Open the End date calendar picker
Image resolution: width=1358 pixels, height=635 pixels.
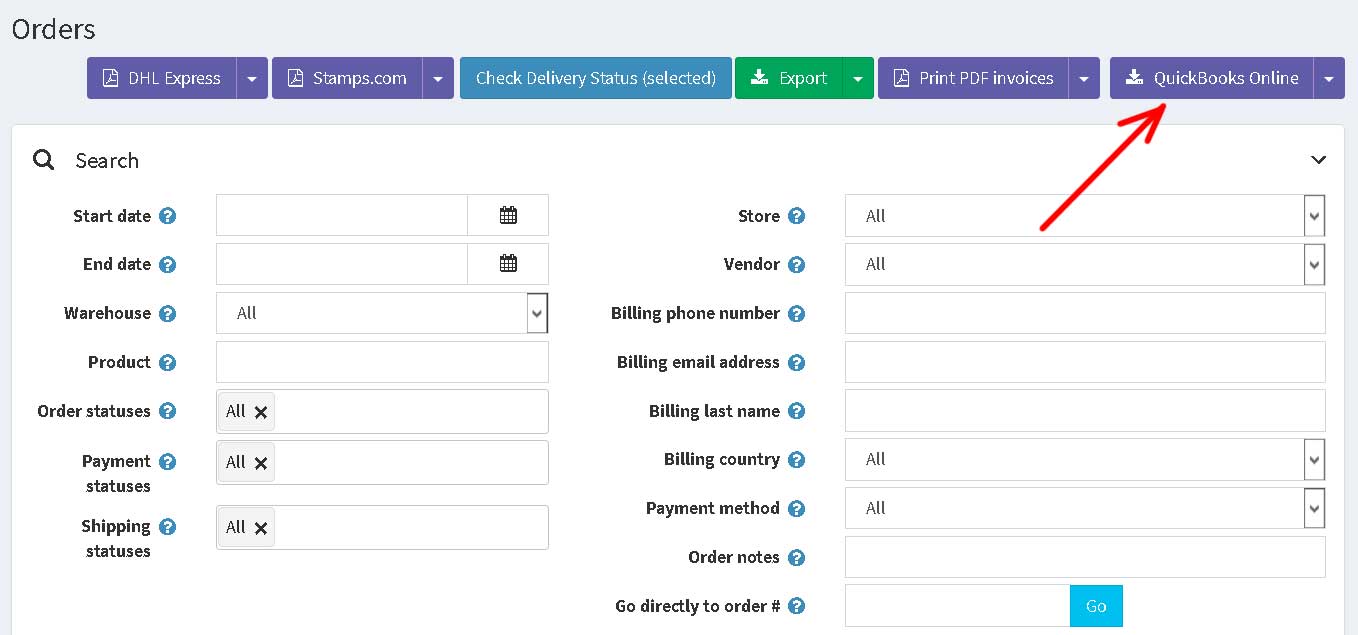(508, 264)
